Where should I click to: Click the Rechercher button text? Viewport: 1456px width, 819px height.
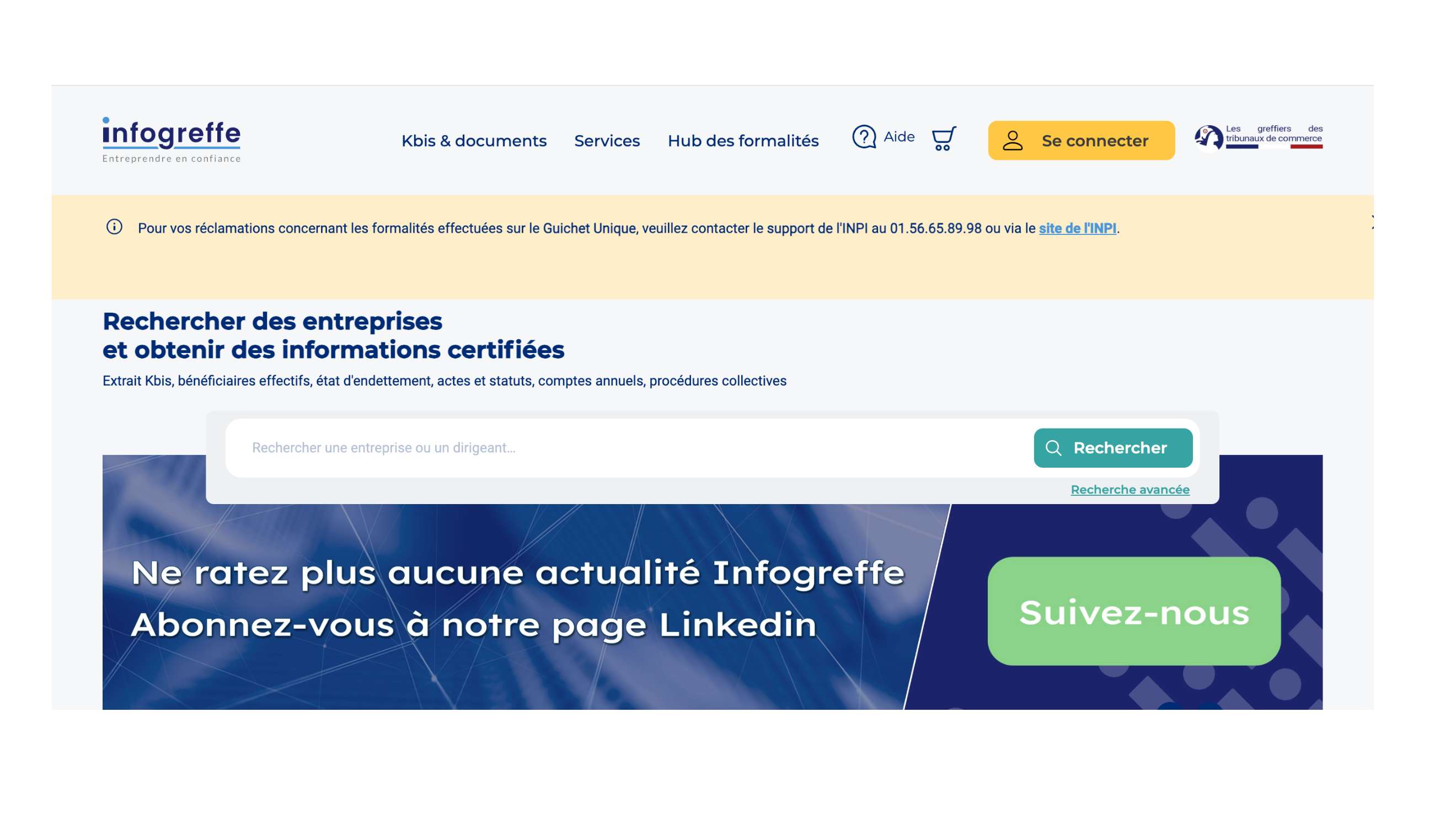click(x=1120, y=448)
